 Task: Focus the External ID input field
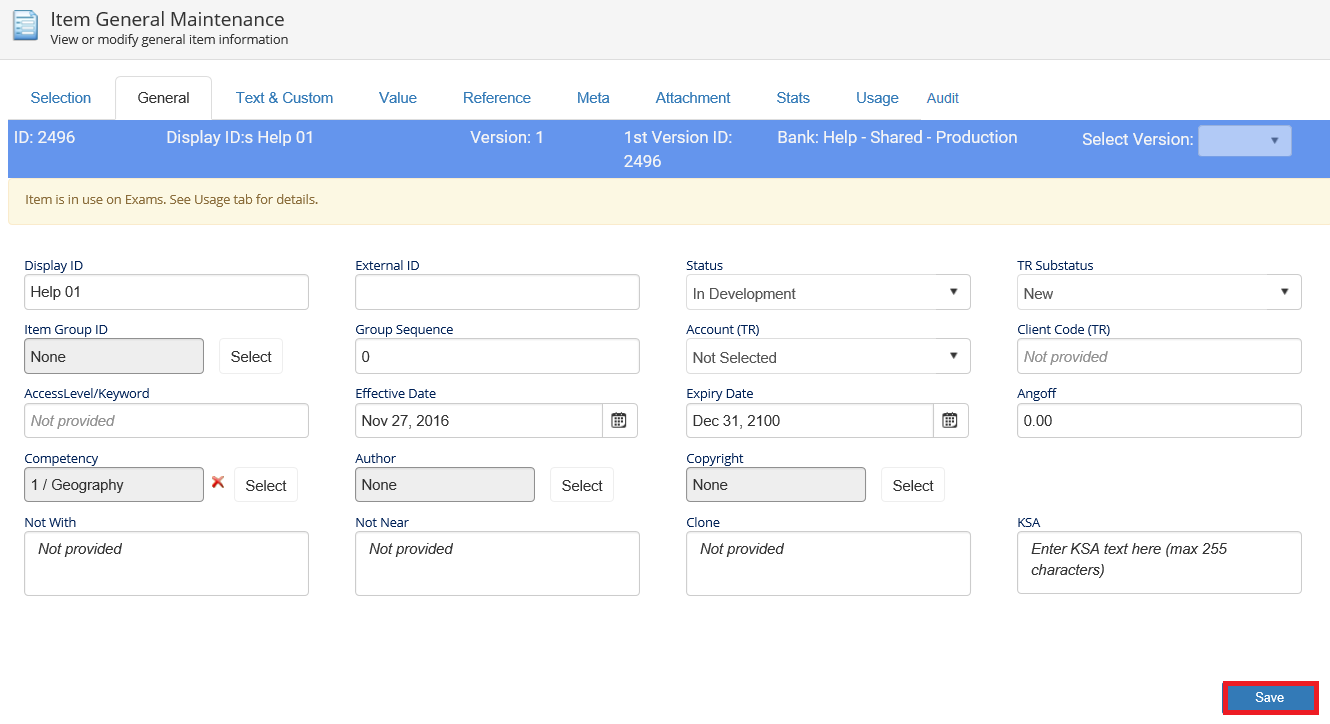click(497, 293)
